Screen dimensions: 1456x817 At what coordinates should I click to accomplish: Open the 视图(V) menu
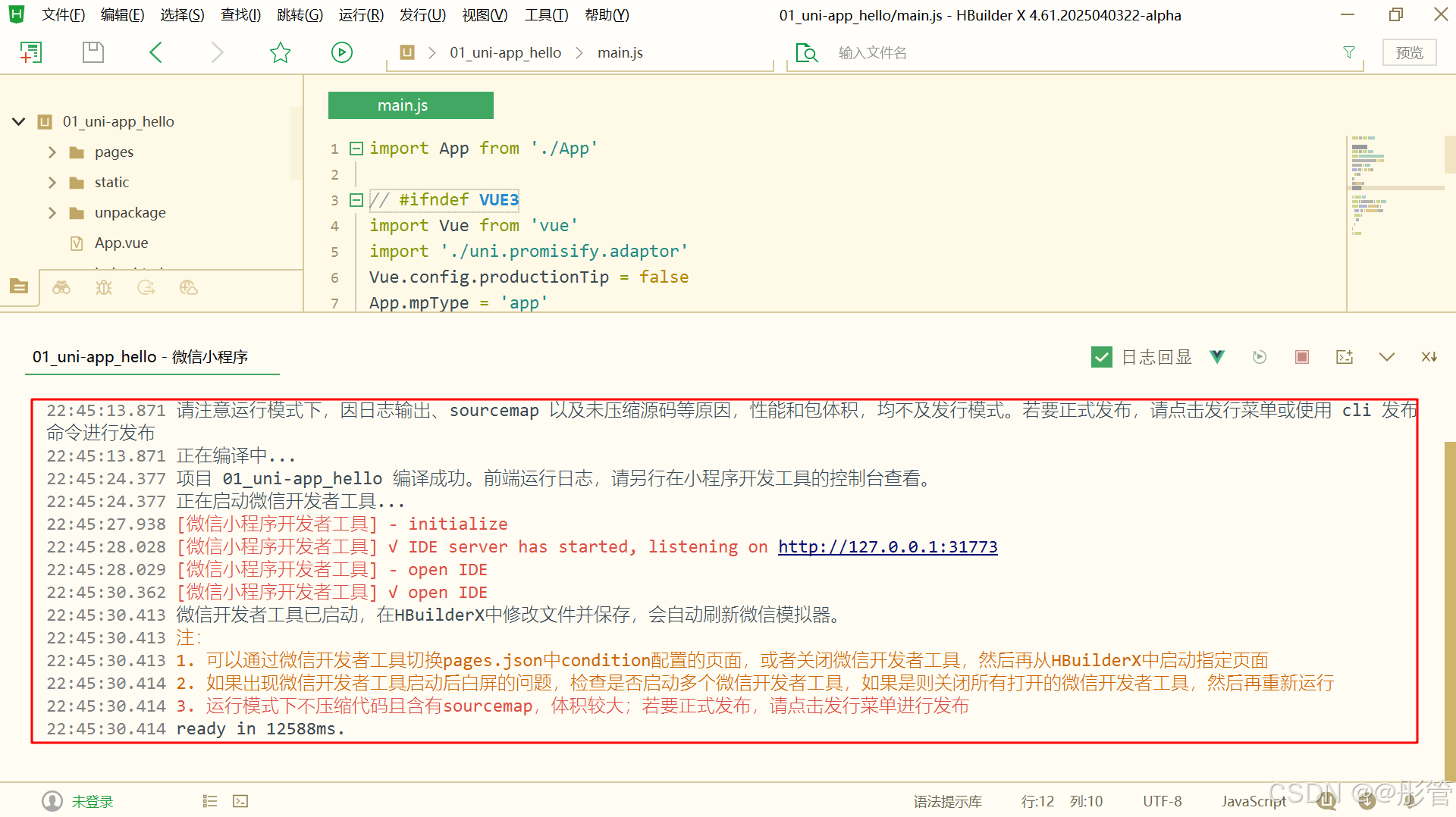pyautogui.click(x=485, y=15)
